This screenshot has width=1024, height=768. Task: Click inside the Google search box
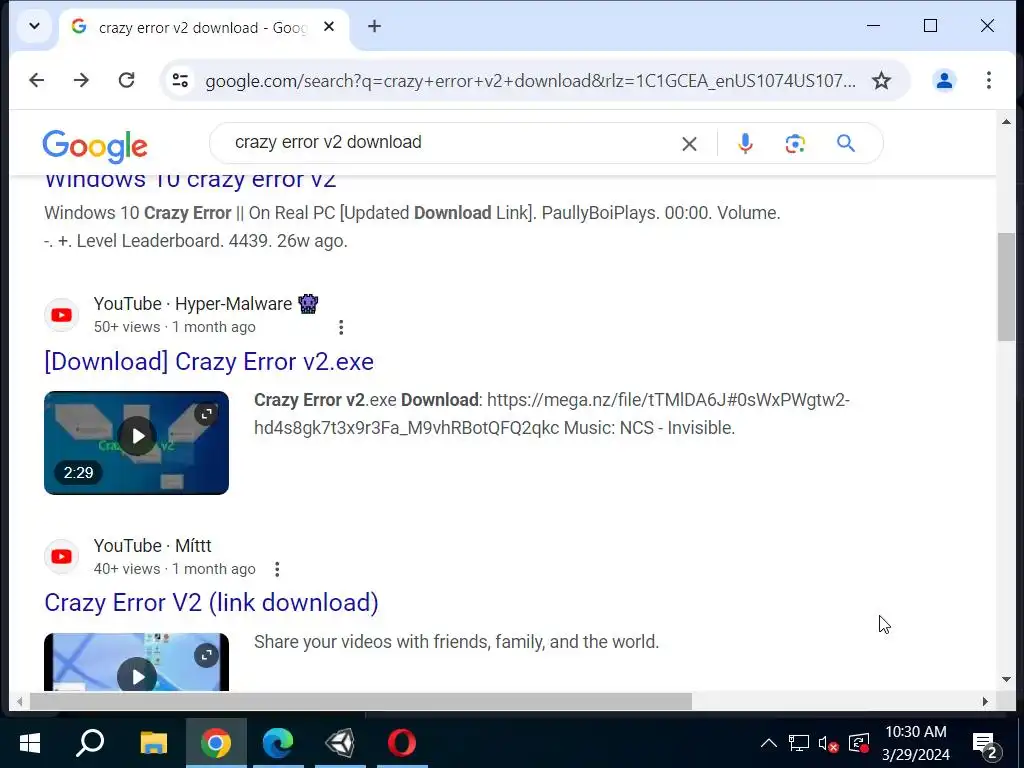451,142
